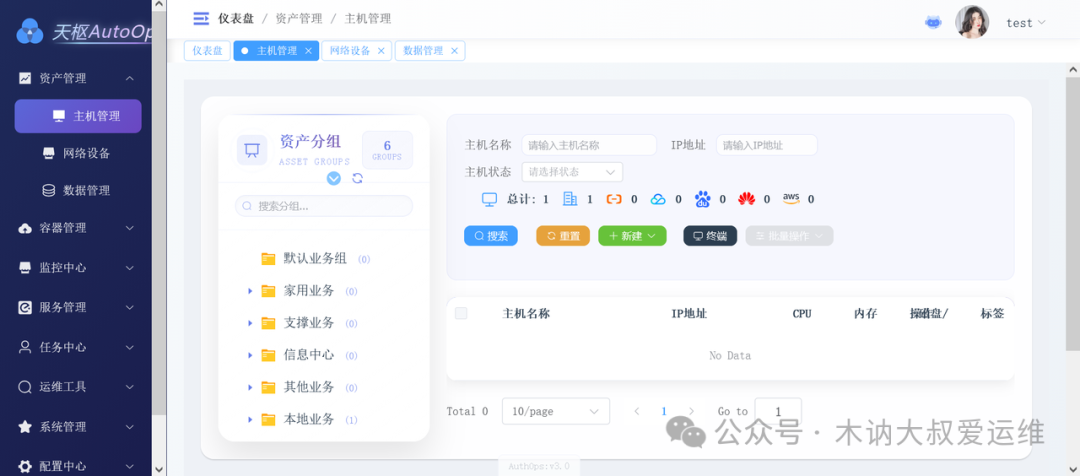
Task: Expand the 家用业务 tree arrow
Action: [x=251, y=291]
